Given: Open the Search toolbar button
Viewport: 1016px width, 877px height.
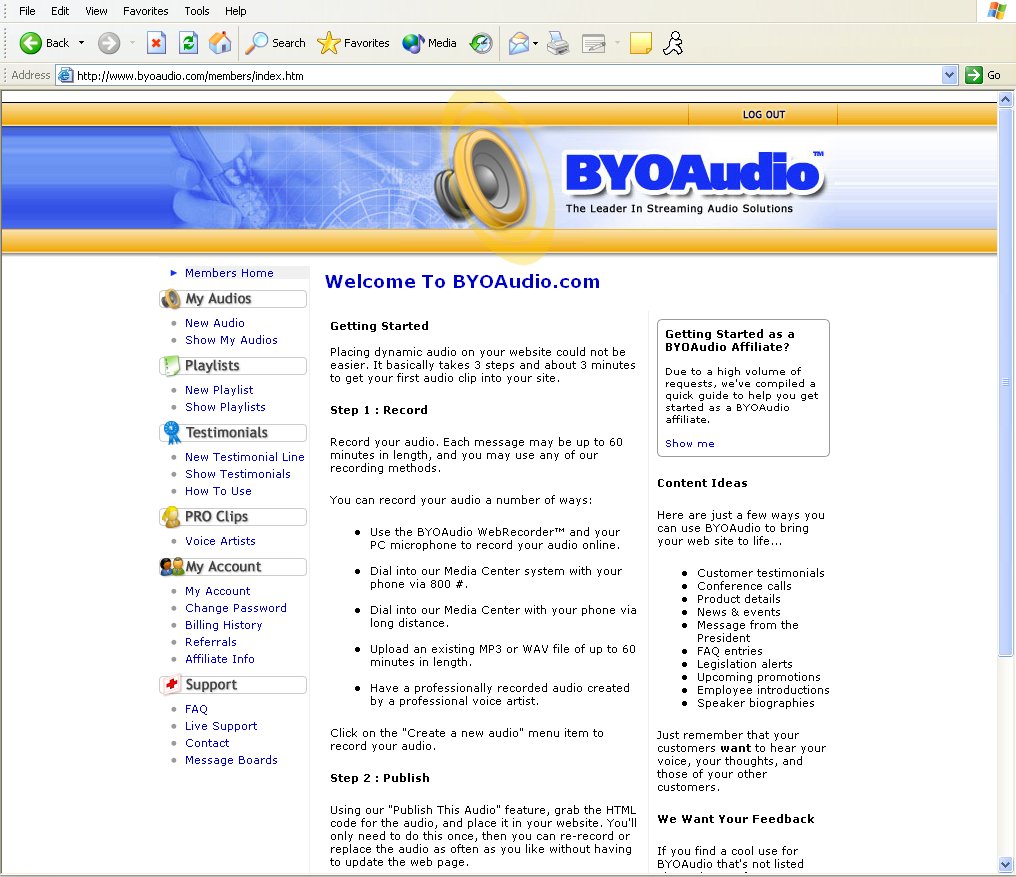Looking at the screenshot, I should (275, 43).
